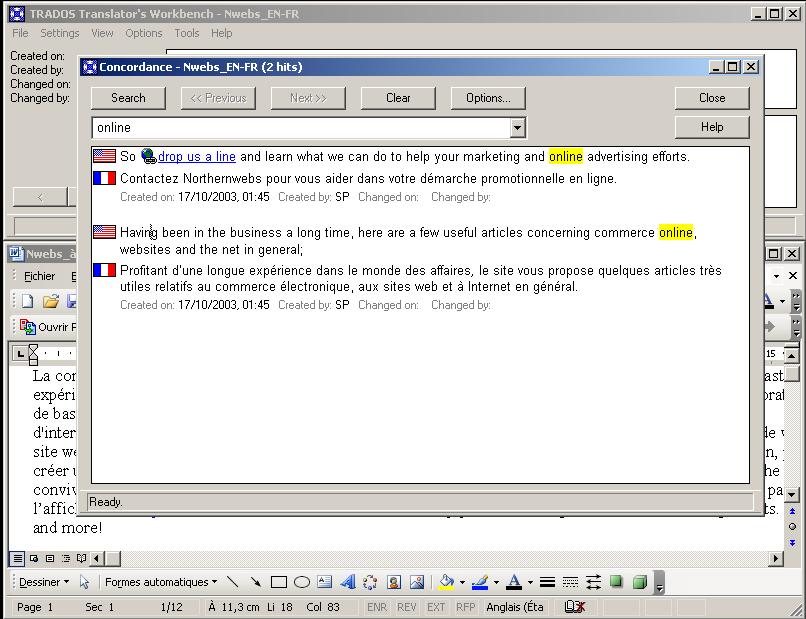The width and height of the screenshot is (806, 619).
Task: Open the Fichier menu in Word
Action: 40,276
